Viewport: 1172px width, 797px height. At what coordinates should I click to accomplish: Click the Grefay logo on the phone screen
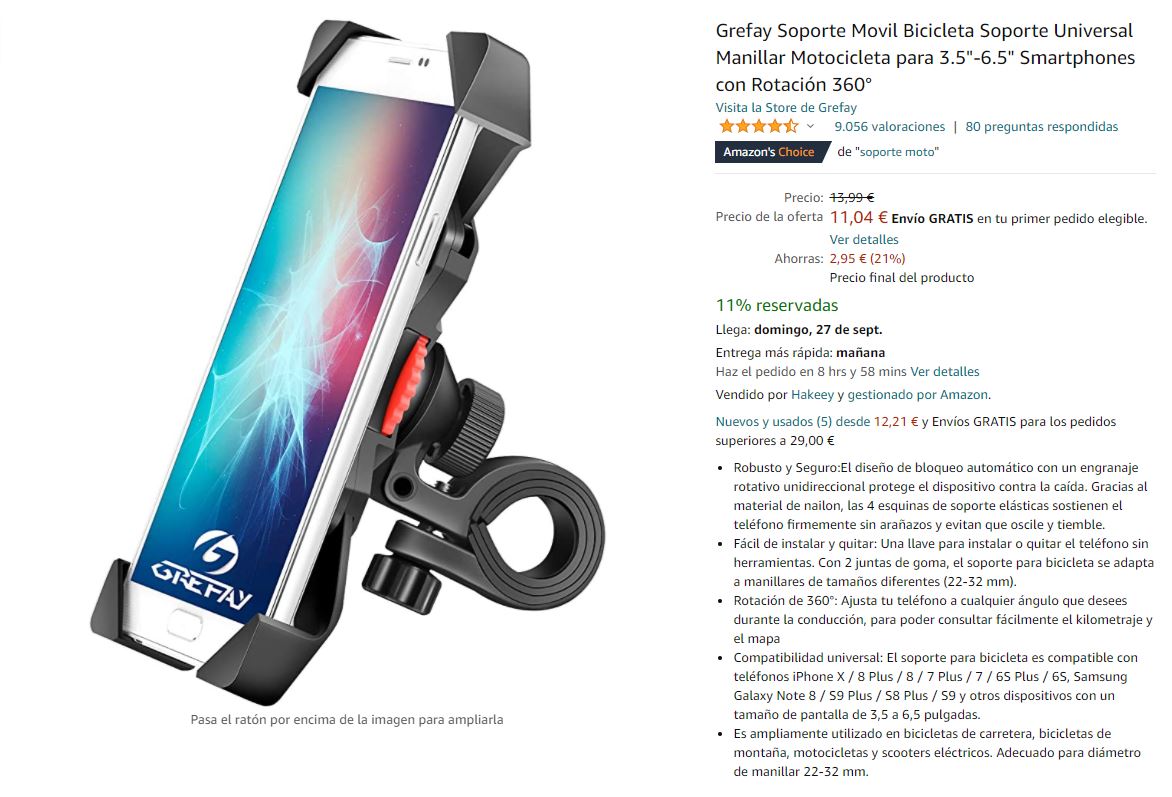click(204, 570)
